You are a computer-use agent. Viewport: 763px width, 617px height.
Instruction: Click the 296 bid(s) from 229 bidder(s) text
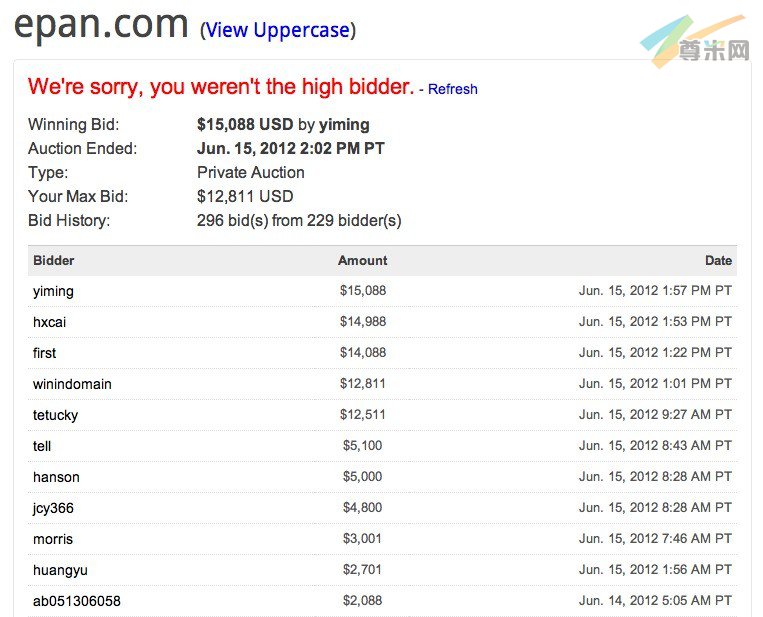coord(299,220)
